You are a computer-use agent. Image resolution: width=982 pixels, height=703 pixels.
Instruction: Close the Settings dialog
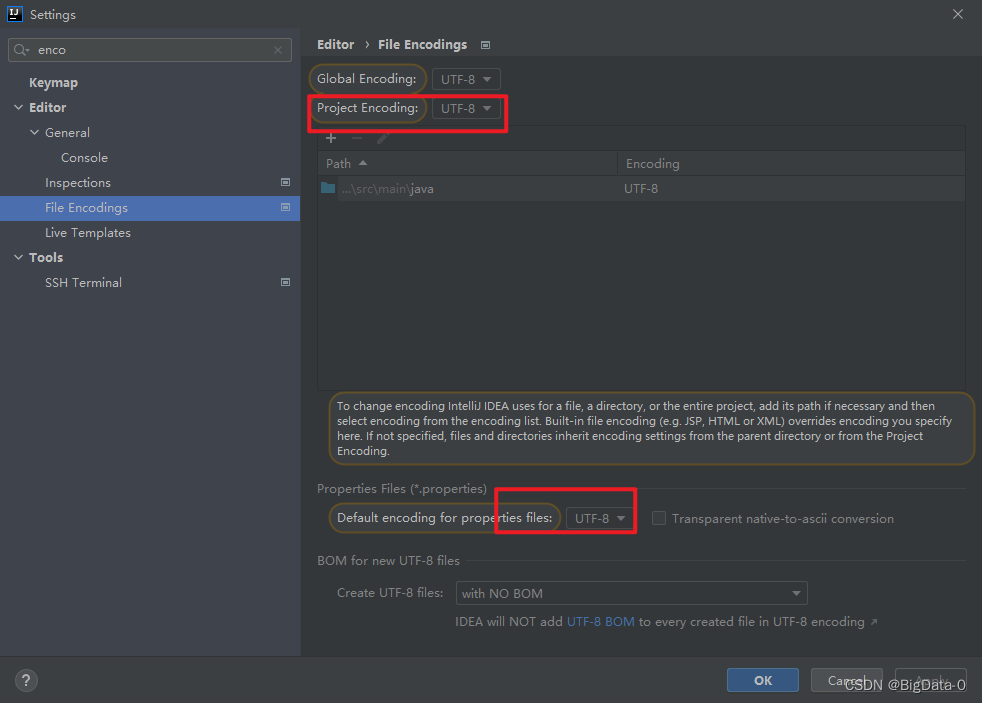coord(958,14)
